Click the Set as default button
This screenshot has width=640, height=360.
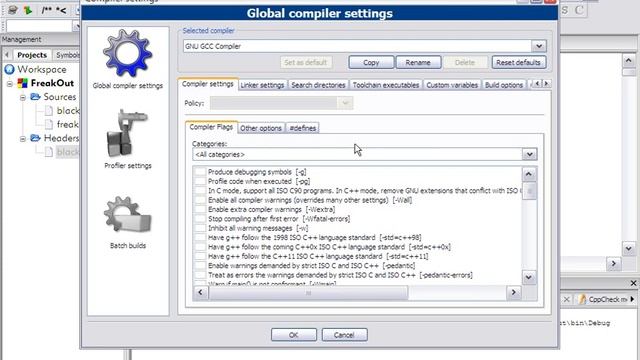306,62
